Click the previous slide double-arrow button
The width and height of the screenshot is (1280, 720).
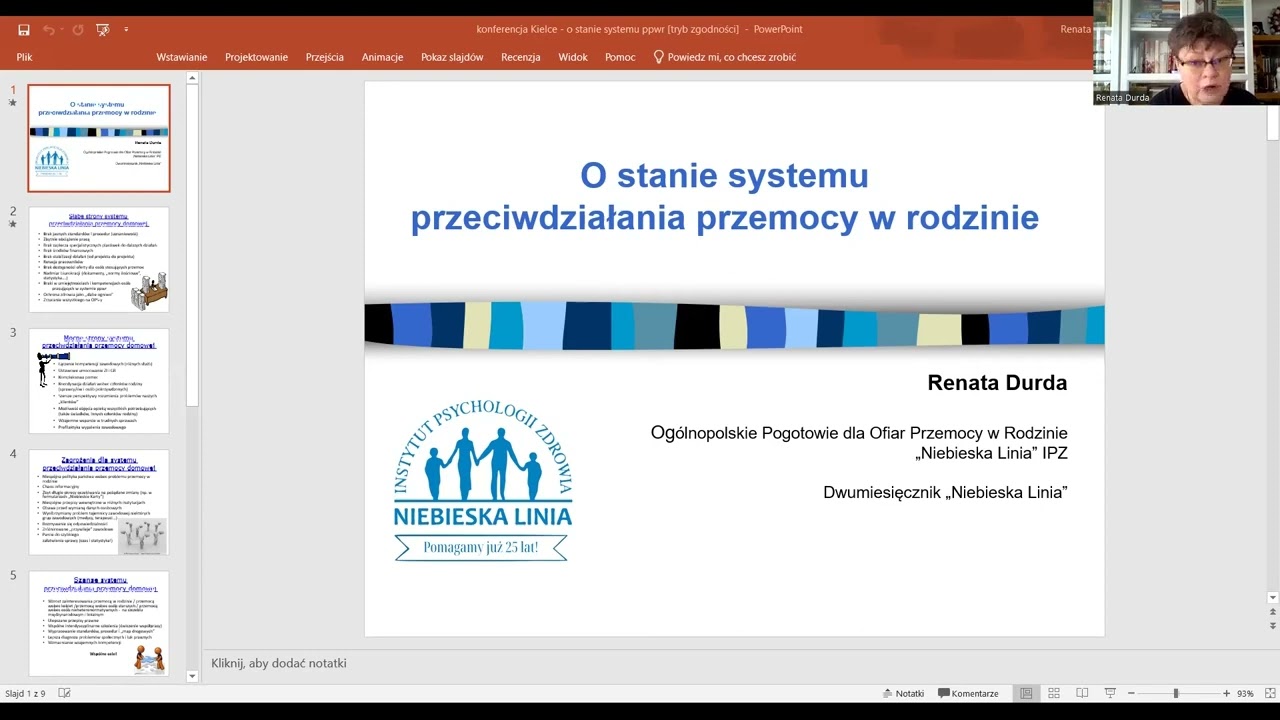coord(1273,612)
